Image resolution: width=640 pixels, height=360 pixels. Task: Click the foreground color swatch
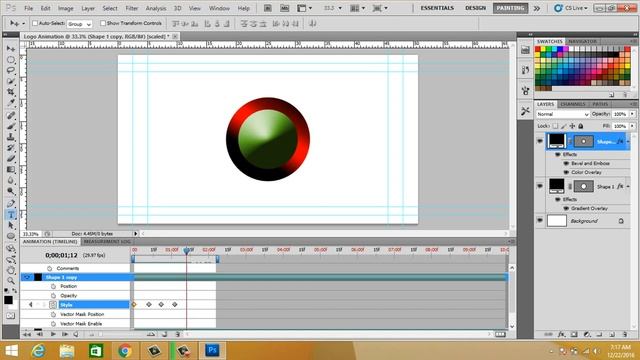pos(8,300)
